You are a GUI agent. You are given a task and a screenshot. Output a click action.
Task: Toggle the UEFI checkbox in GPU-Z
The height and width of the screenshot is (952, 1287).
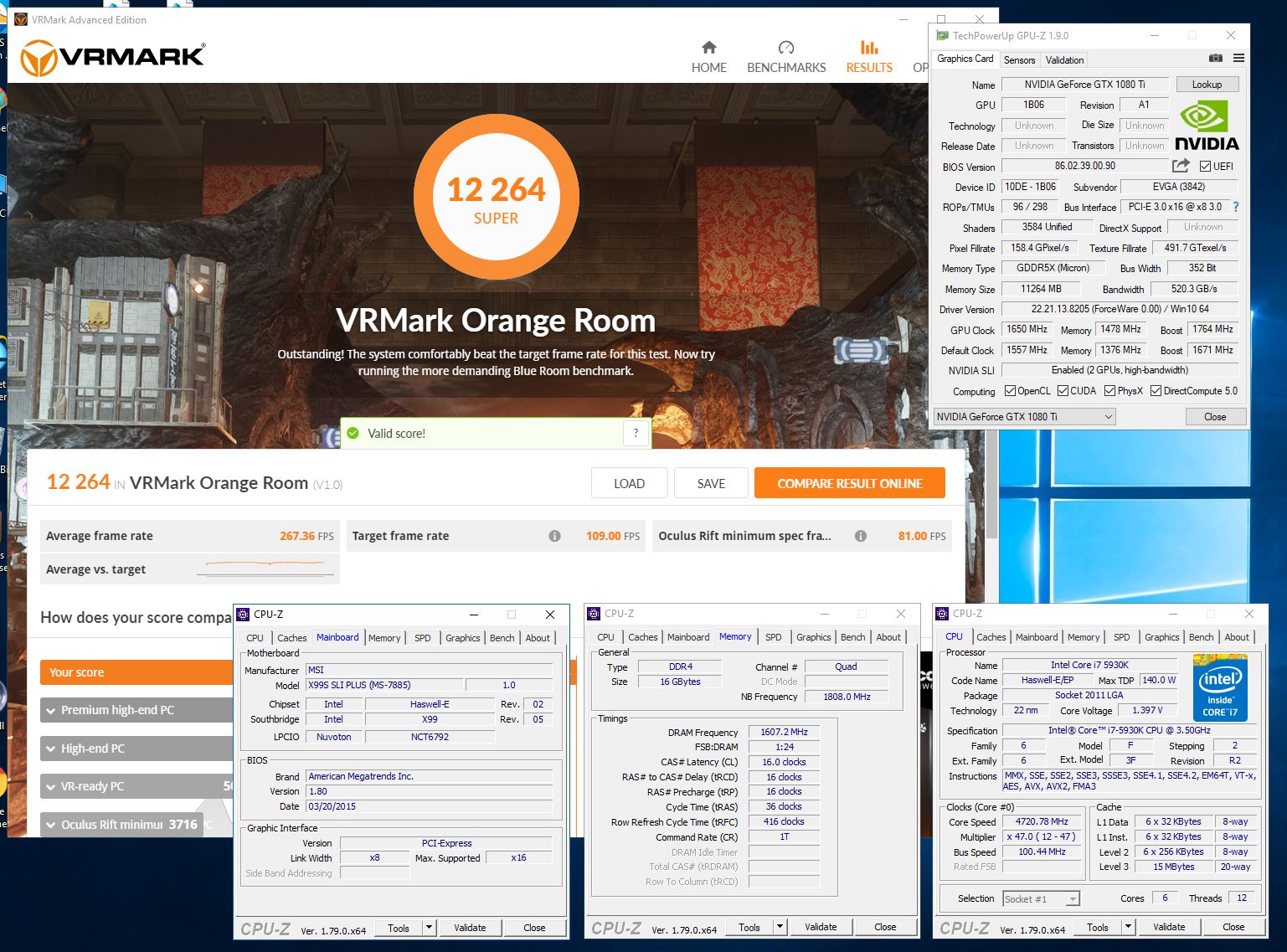(1205, 167)
